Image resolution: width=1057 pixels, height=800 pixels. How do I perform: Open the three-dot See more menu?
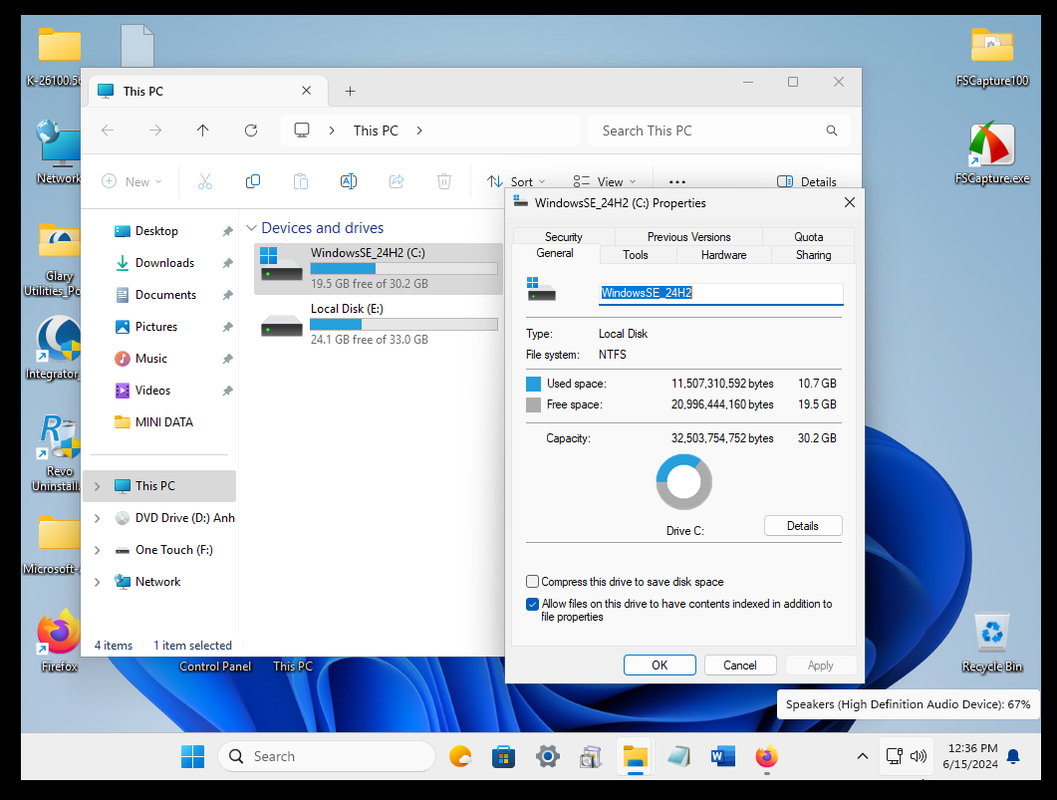677,182
